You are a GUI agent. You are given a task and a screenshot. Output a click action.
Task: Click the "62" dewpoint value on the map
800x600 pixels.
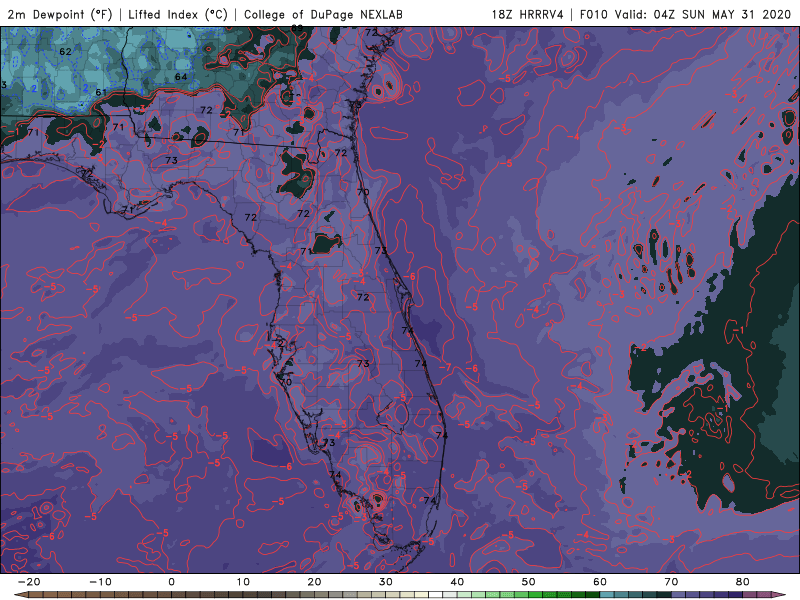point(65,52)
